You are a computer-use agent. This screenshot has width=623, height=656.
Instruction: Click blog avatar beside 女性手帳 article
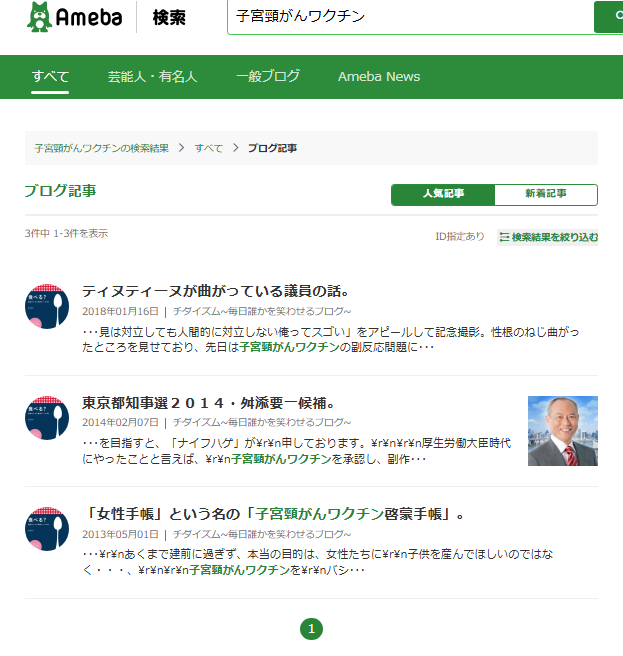coord(47,529)
